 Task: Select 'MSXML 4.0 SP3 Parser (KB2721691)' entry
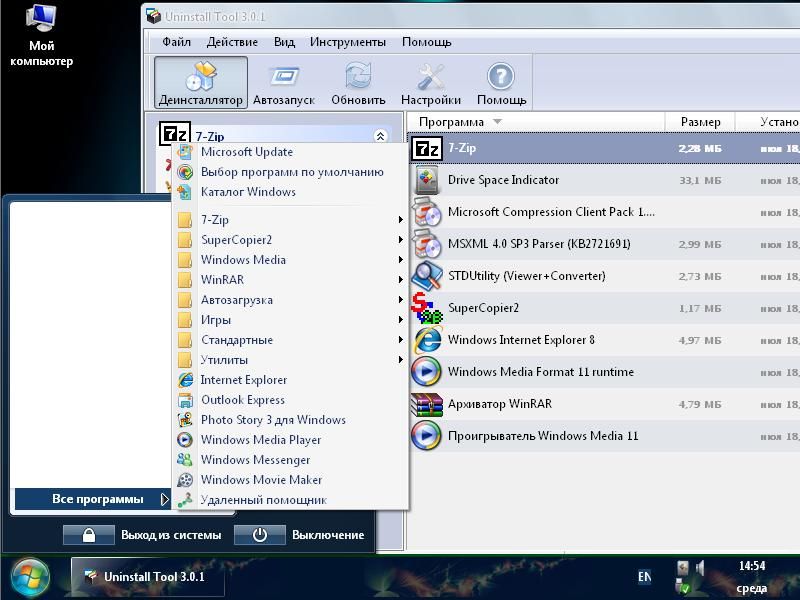tap(539, 244)
